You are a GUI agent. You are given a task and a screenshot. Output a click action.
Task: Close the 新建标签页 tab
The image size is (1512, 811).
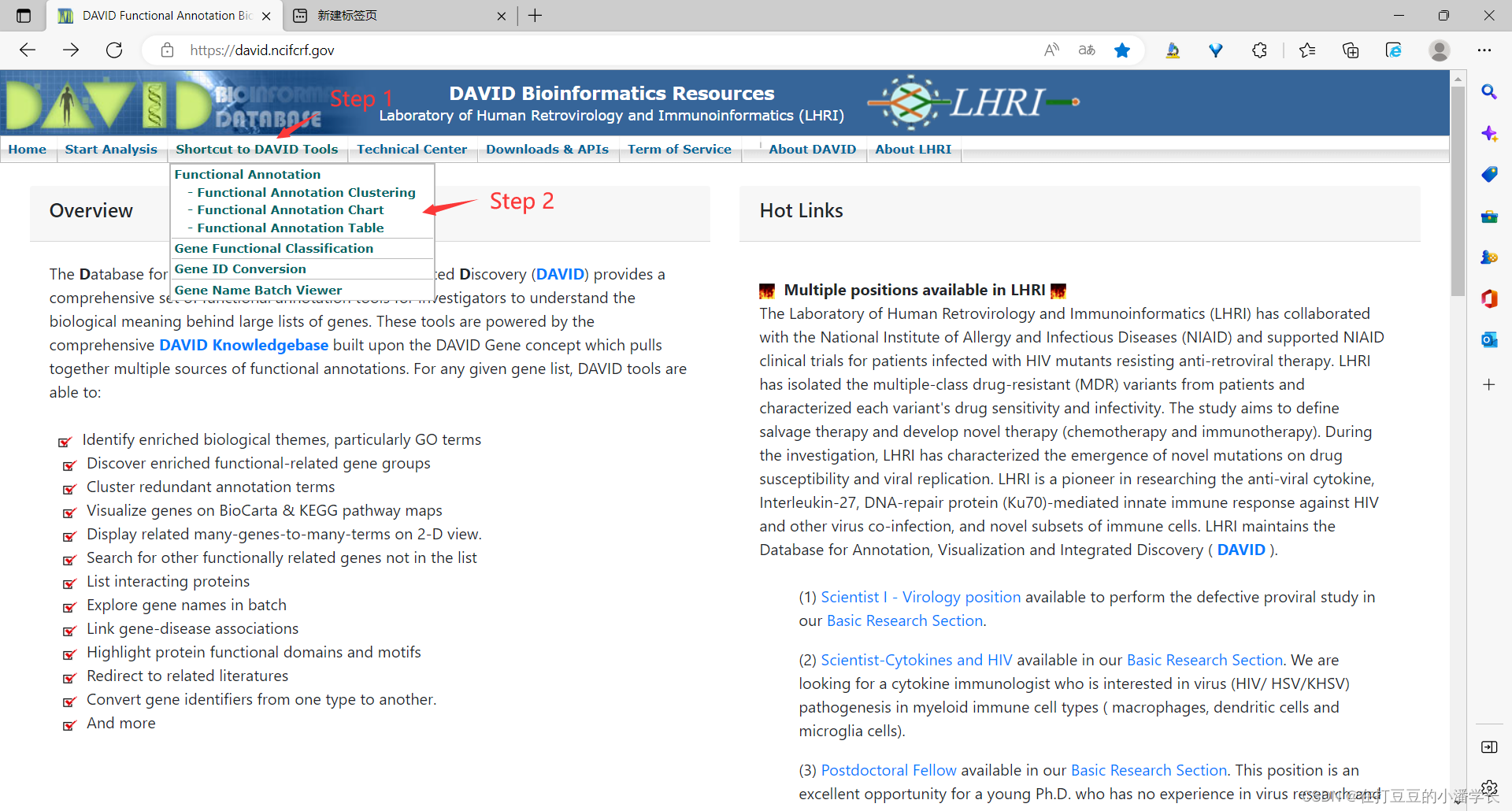point(502,16)
